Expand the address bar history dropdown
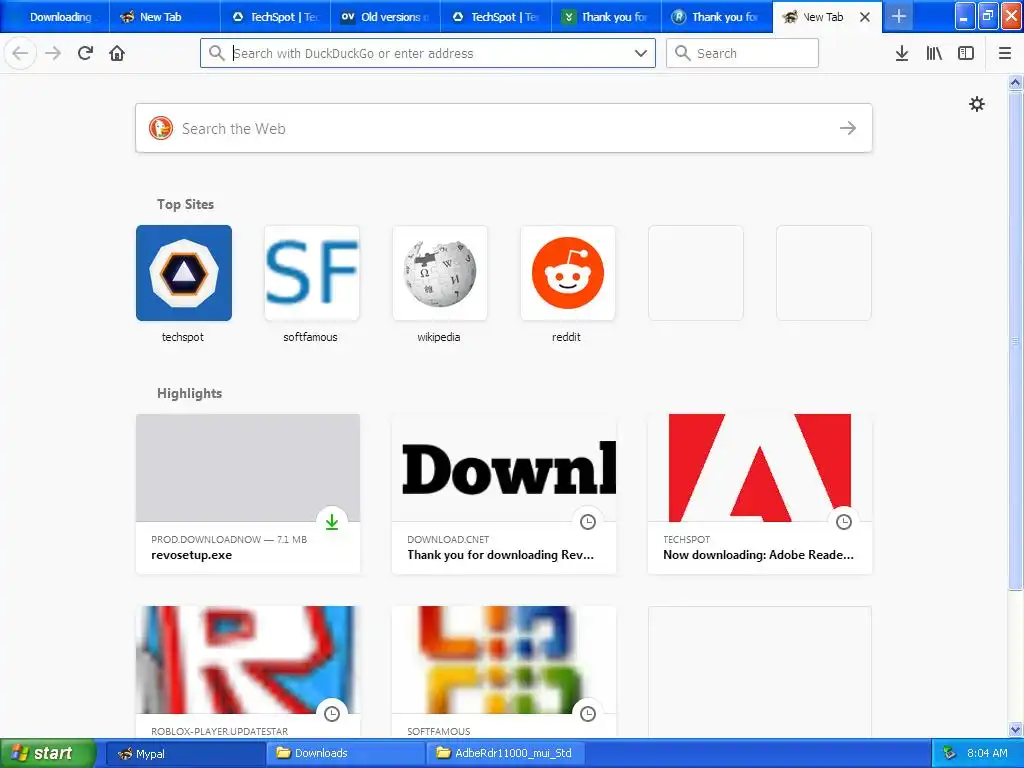 tap(641, 53)
